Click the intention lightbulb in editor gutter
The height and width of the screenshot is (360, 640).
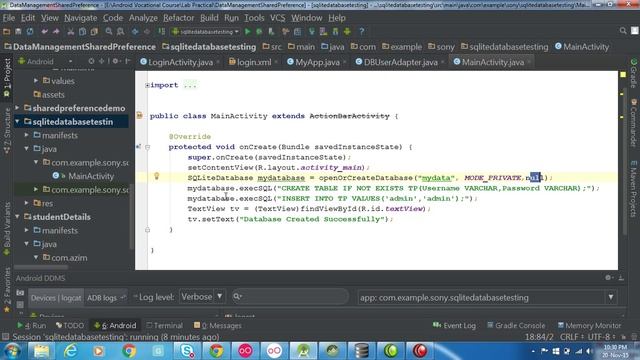(x=156, y=176)
